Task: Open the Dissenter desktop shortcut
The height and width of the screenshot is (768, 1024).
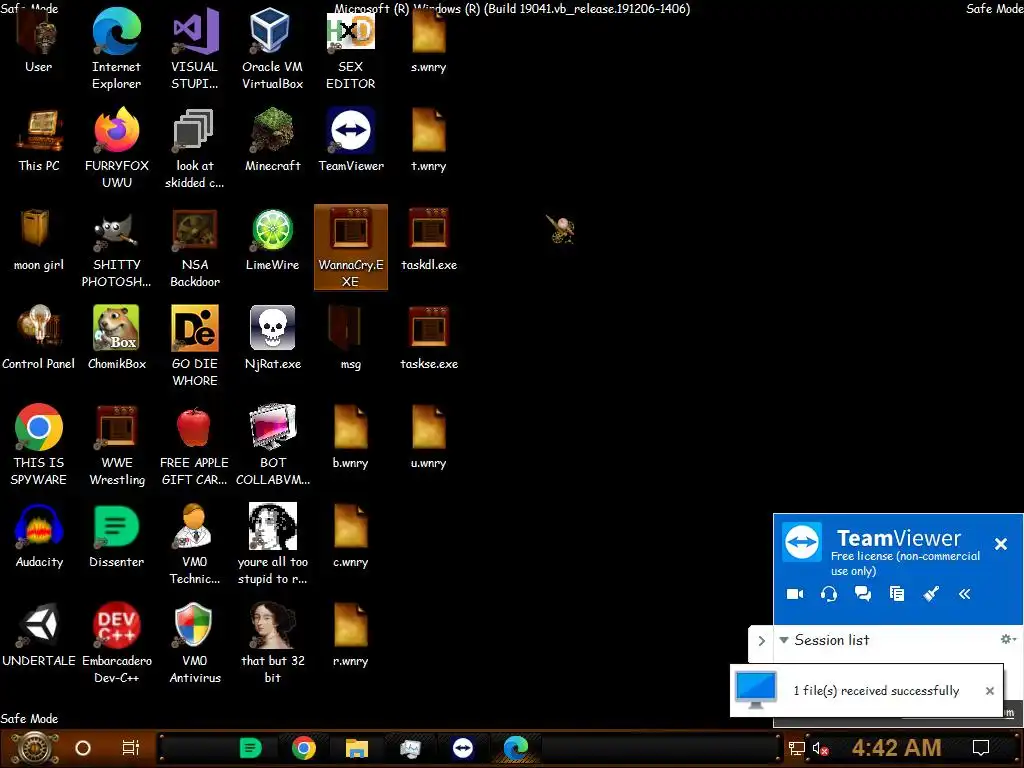Action: click(x=116, y=537)
